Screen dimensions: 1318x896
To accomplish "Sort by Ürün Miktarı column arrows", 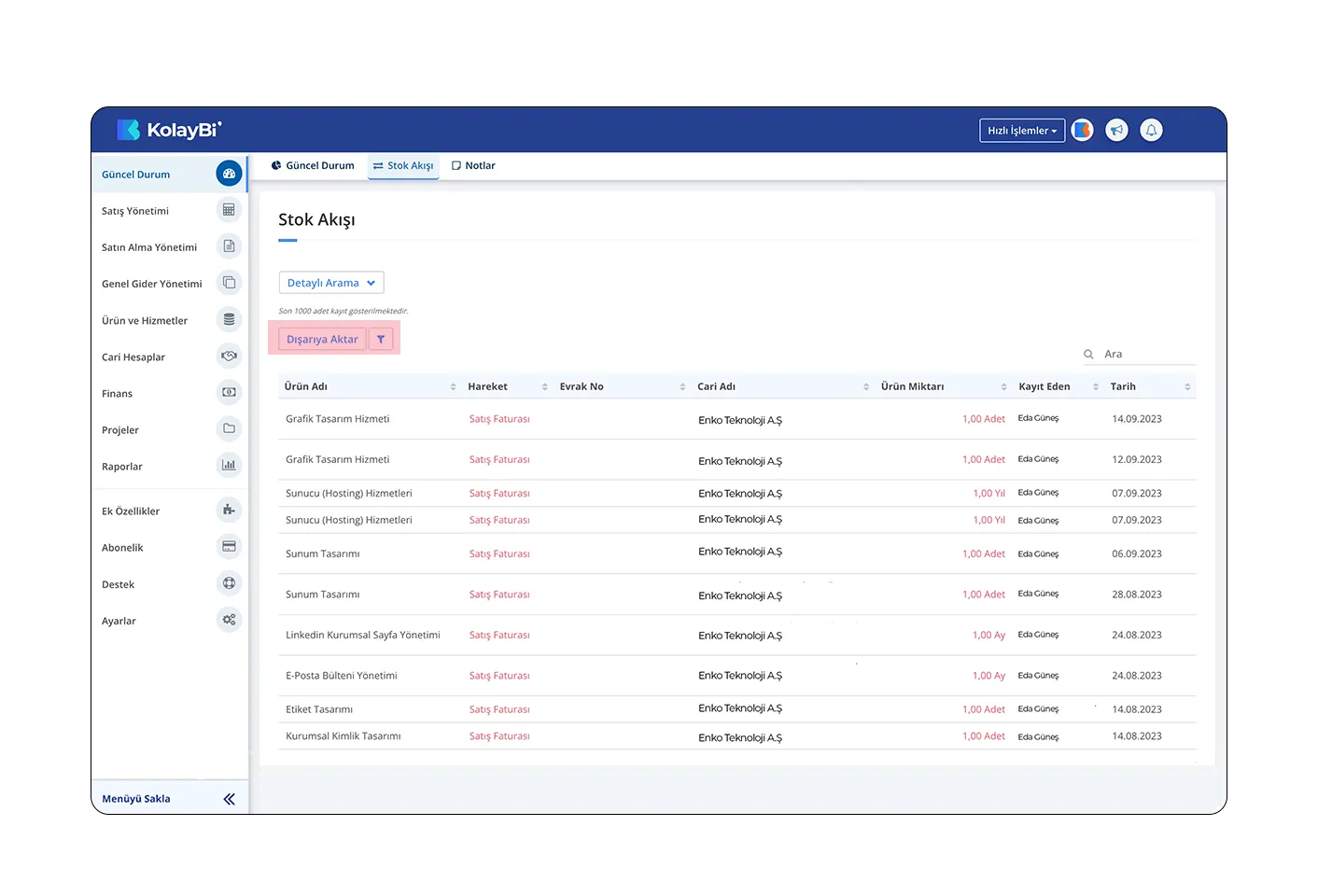I will coord(1003,386).
